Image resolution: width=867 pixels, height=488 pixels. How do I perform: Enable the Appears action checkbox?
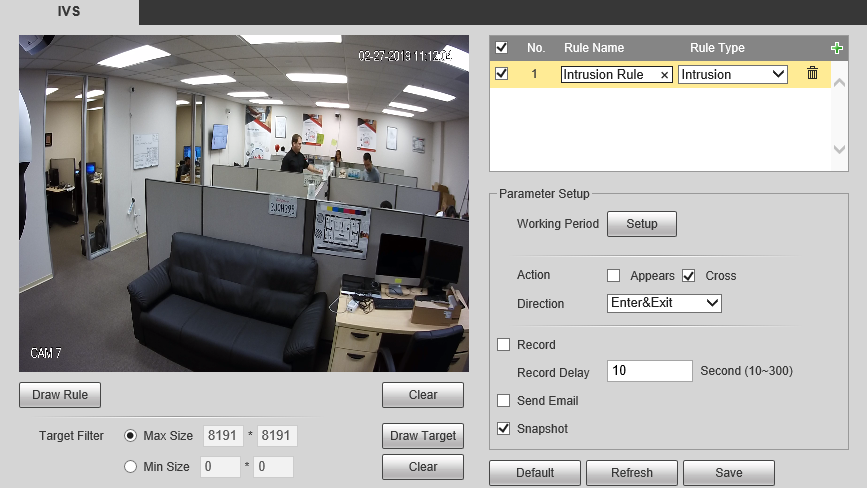[613, 275]
